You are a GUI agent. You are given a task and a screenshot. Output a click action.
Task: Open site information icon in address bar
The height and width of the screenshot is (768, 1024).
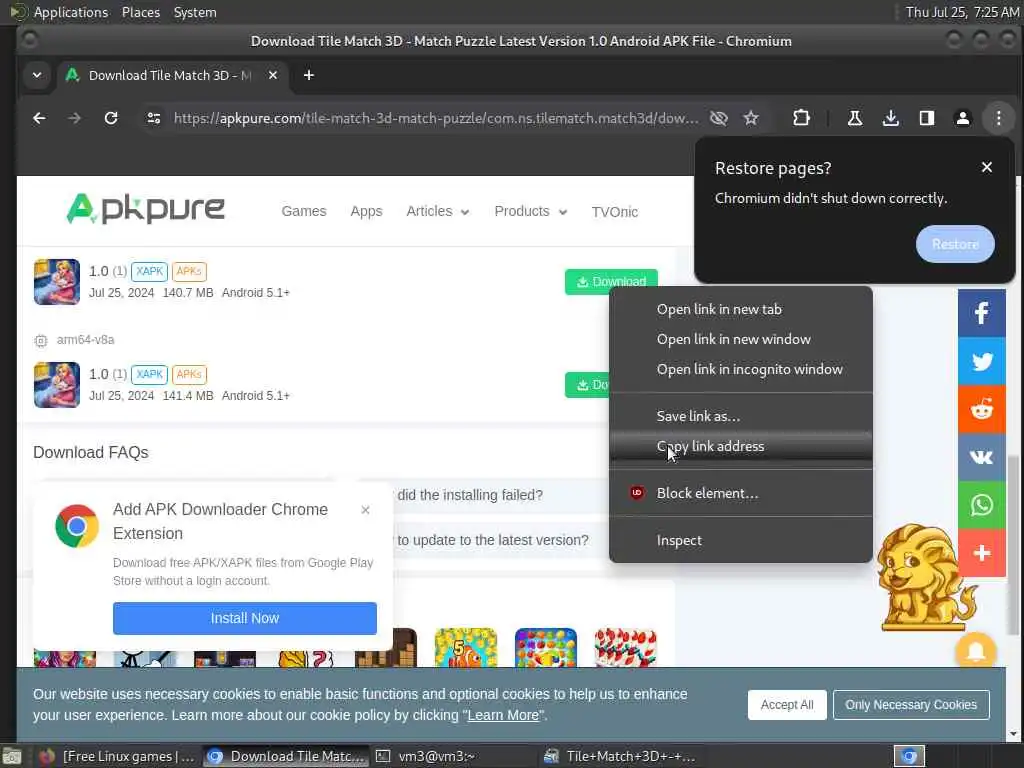pyautogui.click(x=153, y=118)
